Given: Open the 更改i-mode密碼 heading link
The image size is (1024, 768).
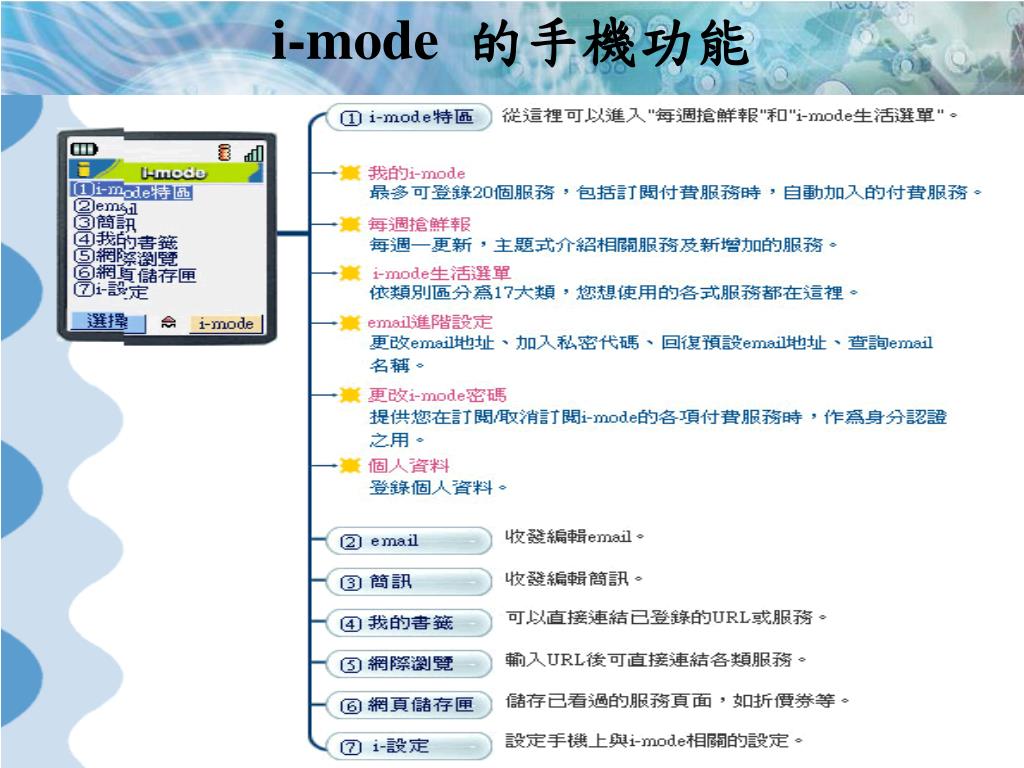Looking at the screenshot, I should [x=437, y=394].
